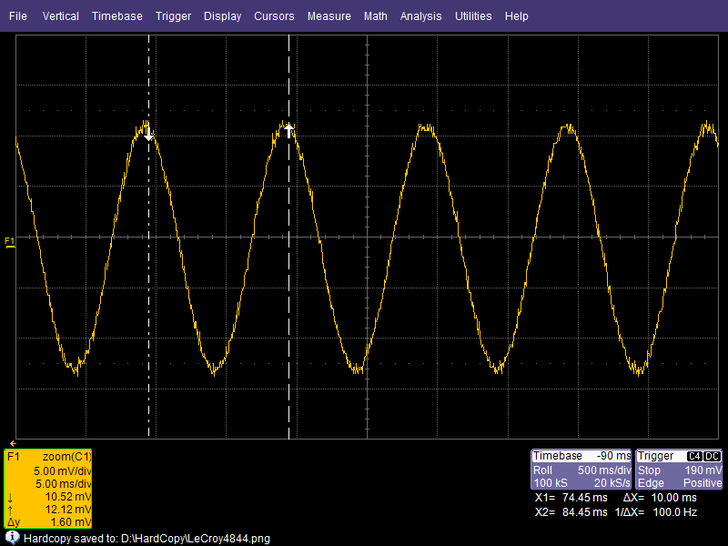The width and height of the screenshot is (728, 546).
Task: Select the Math menu
Action: point(375,17)
